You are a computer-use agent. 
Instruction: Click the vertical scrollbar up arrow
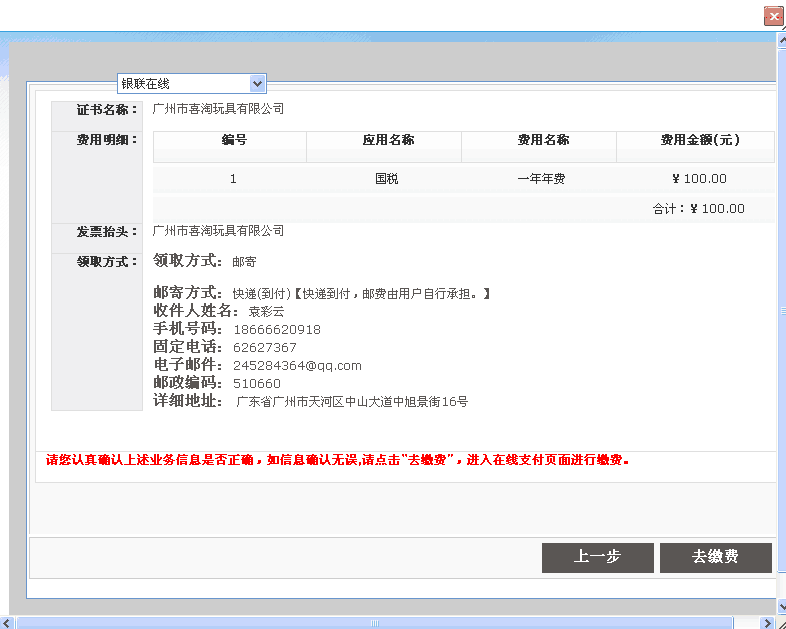coord(780,39)
